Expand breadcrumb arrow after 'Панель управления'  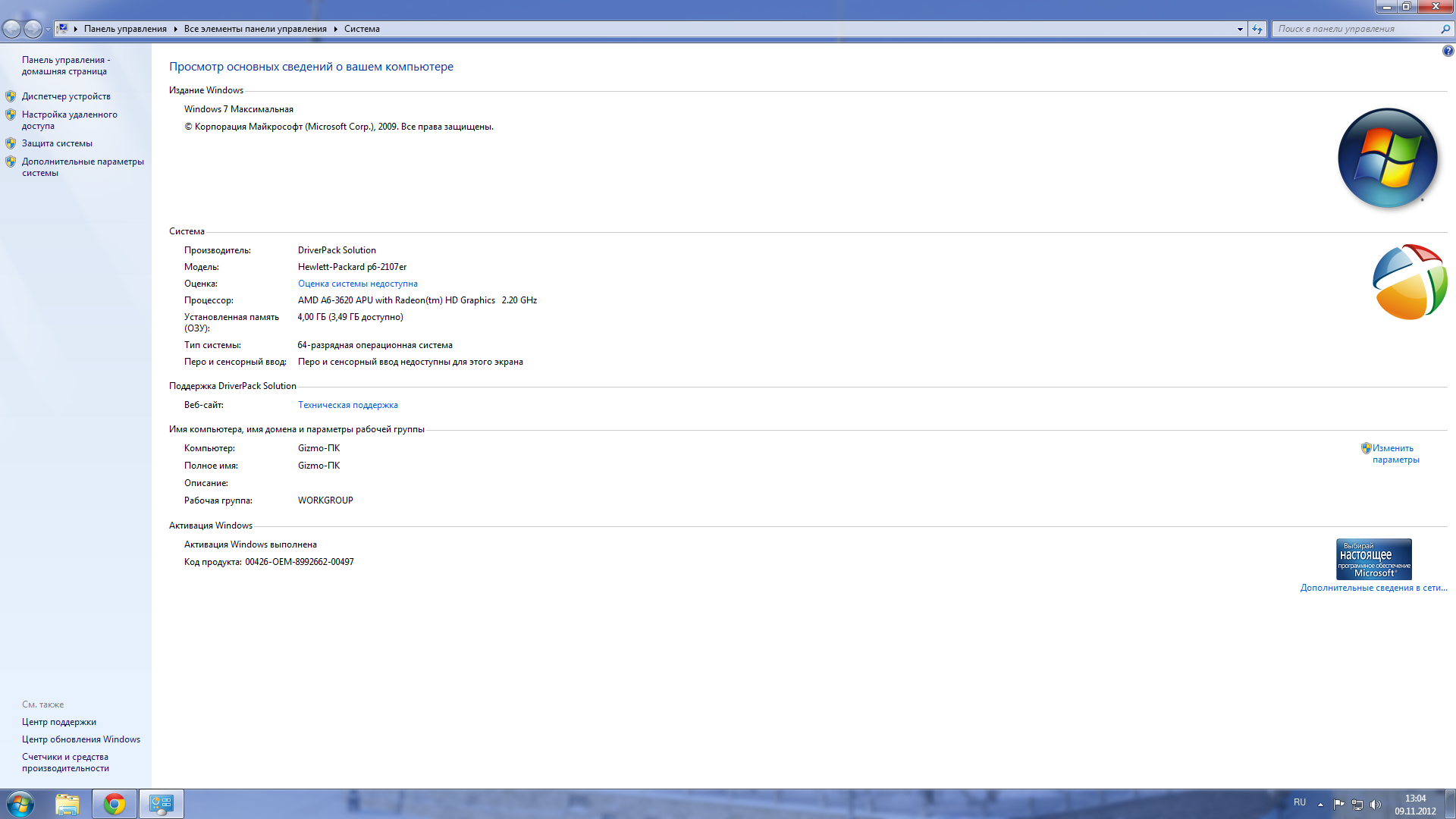[x=175, y=29]
